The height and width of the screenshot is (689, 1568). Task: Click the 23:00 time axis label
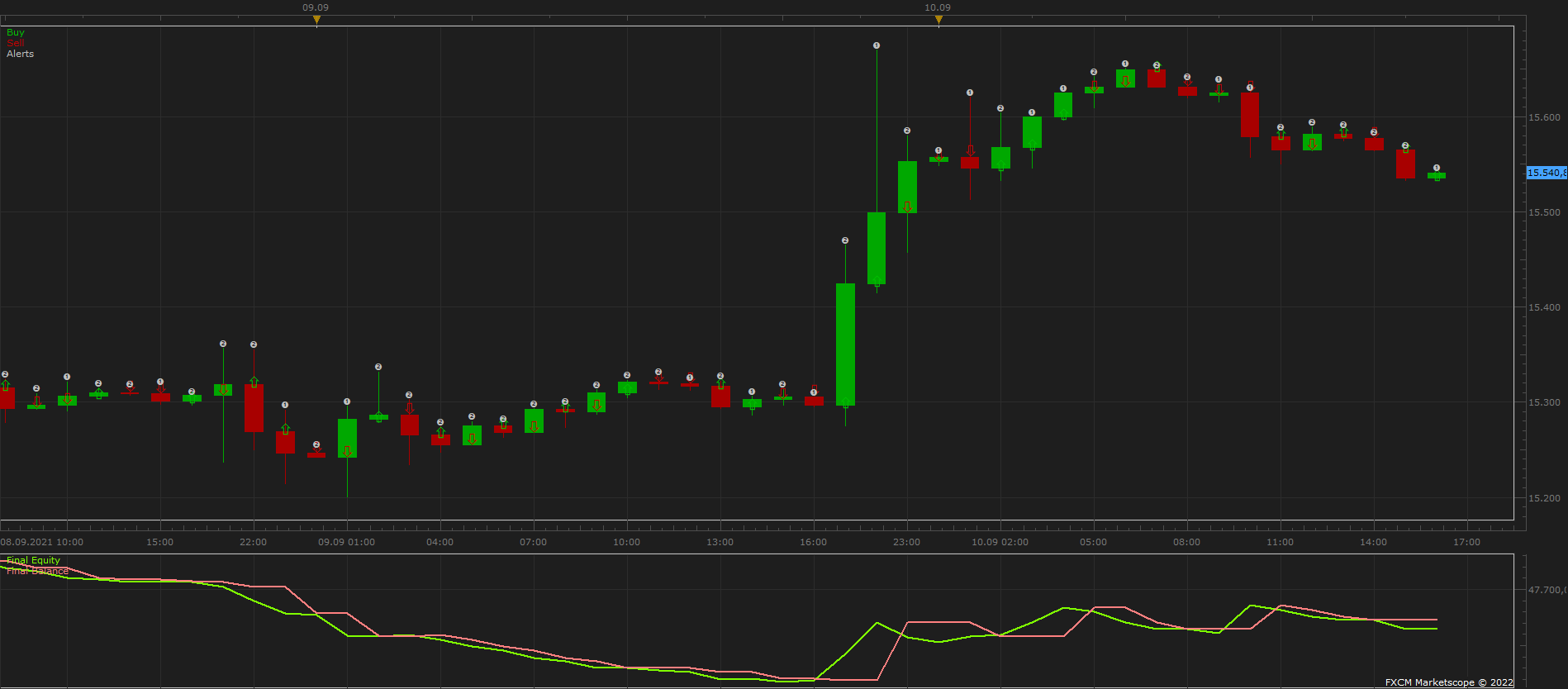tap(907, 542)
